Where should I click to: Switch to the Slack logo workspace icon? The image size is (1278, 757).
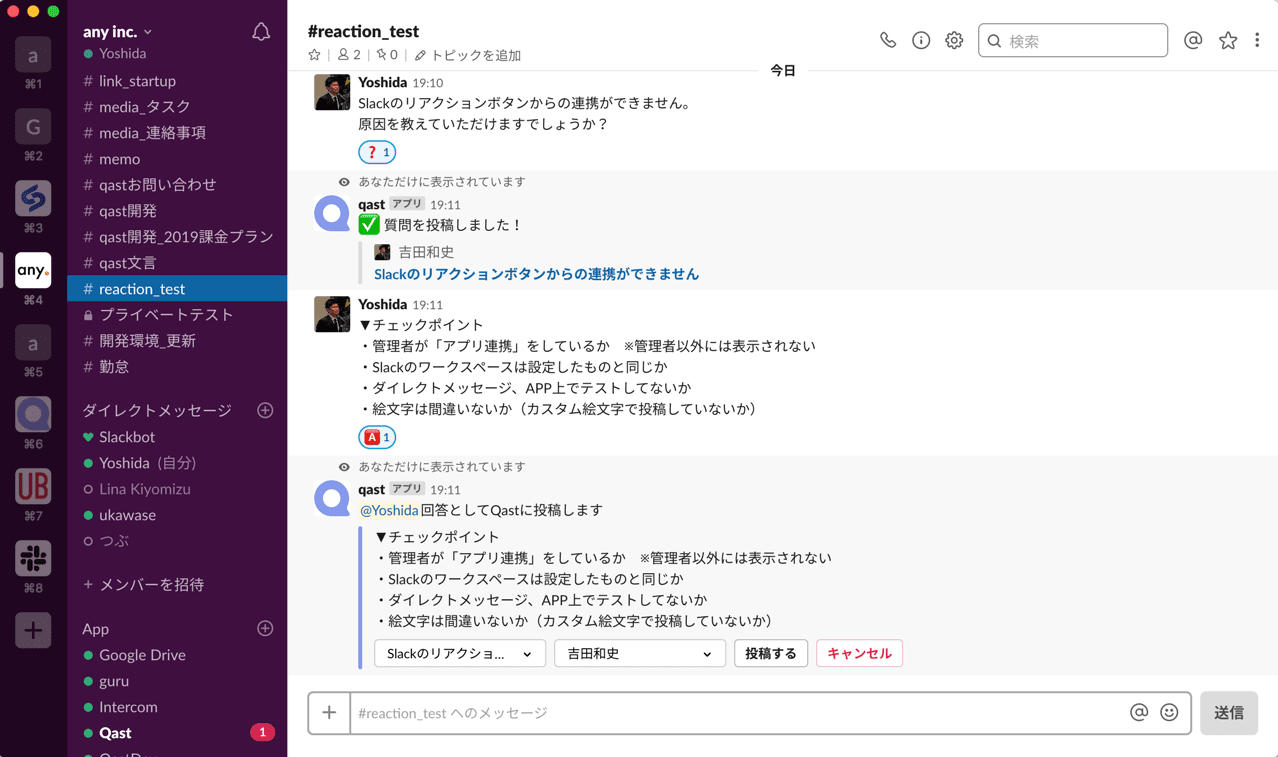33,558
